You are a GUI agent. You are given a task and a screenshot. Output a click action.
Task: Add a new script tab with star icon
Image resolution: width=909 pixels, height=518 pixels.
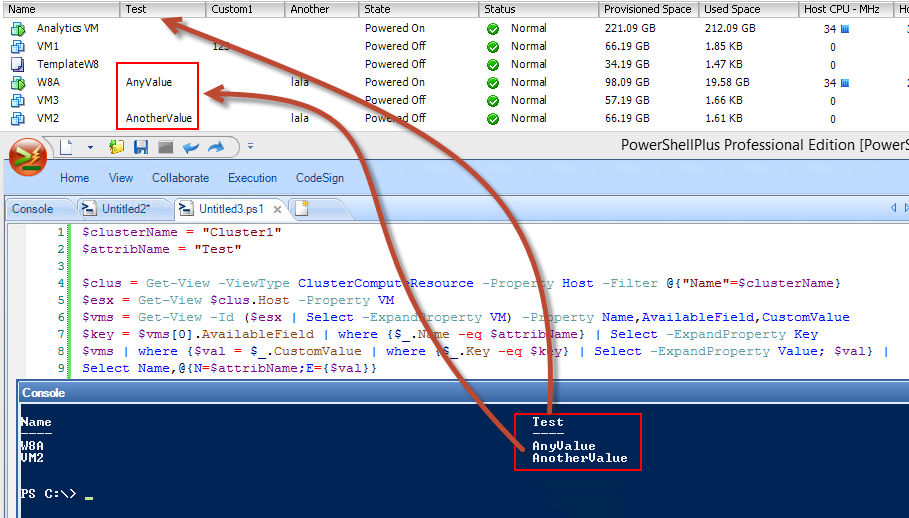302,208
